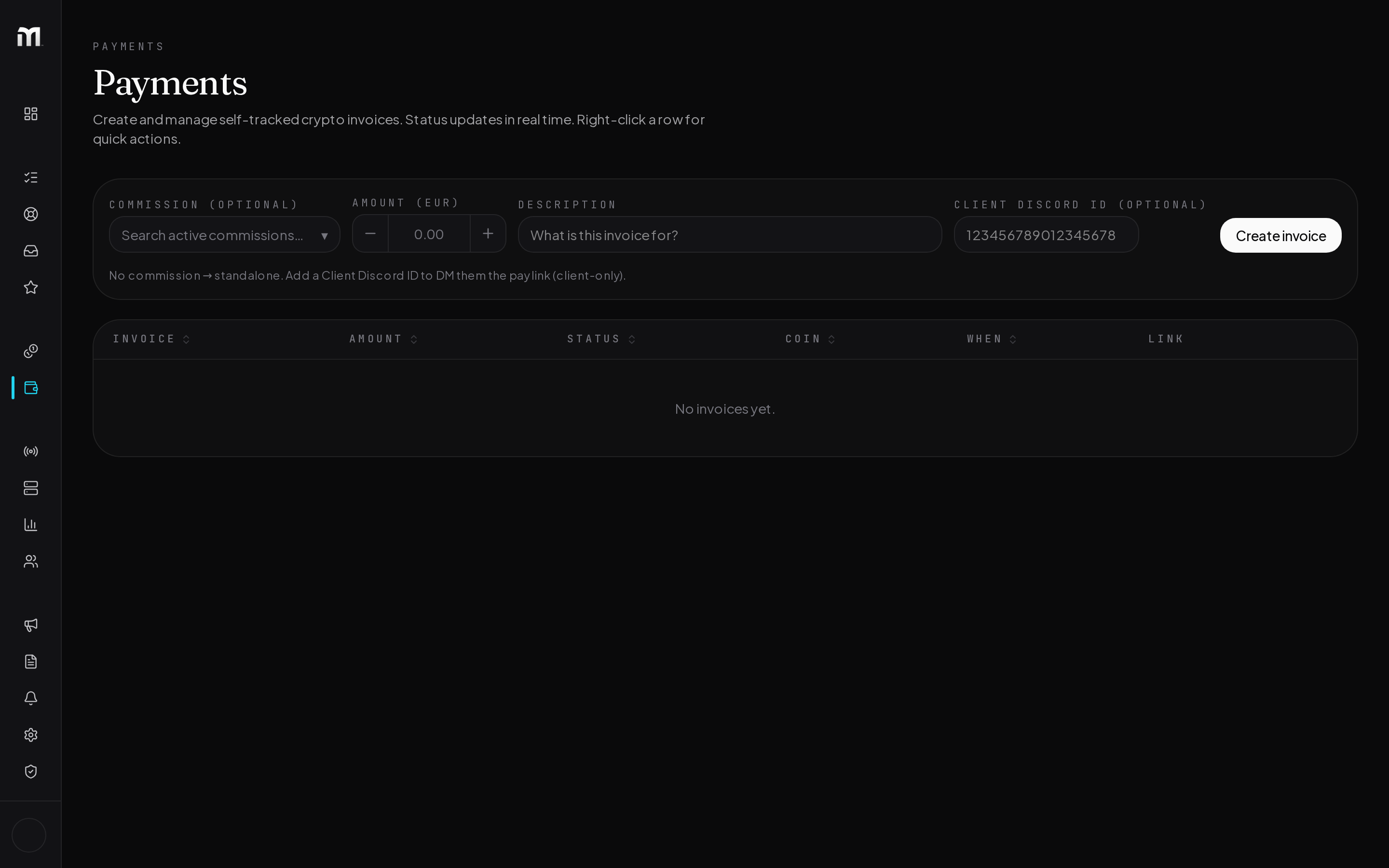Sort table by Coin column
The height and width of the screenshot is (868, 1389).
tap(810, 339)
